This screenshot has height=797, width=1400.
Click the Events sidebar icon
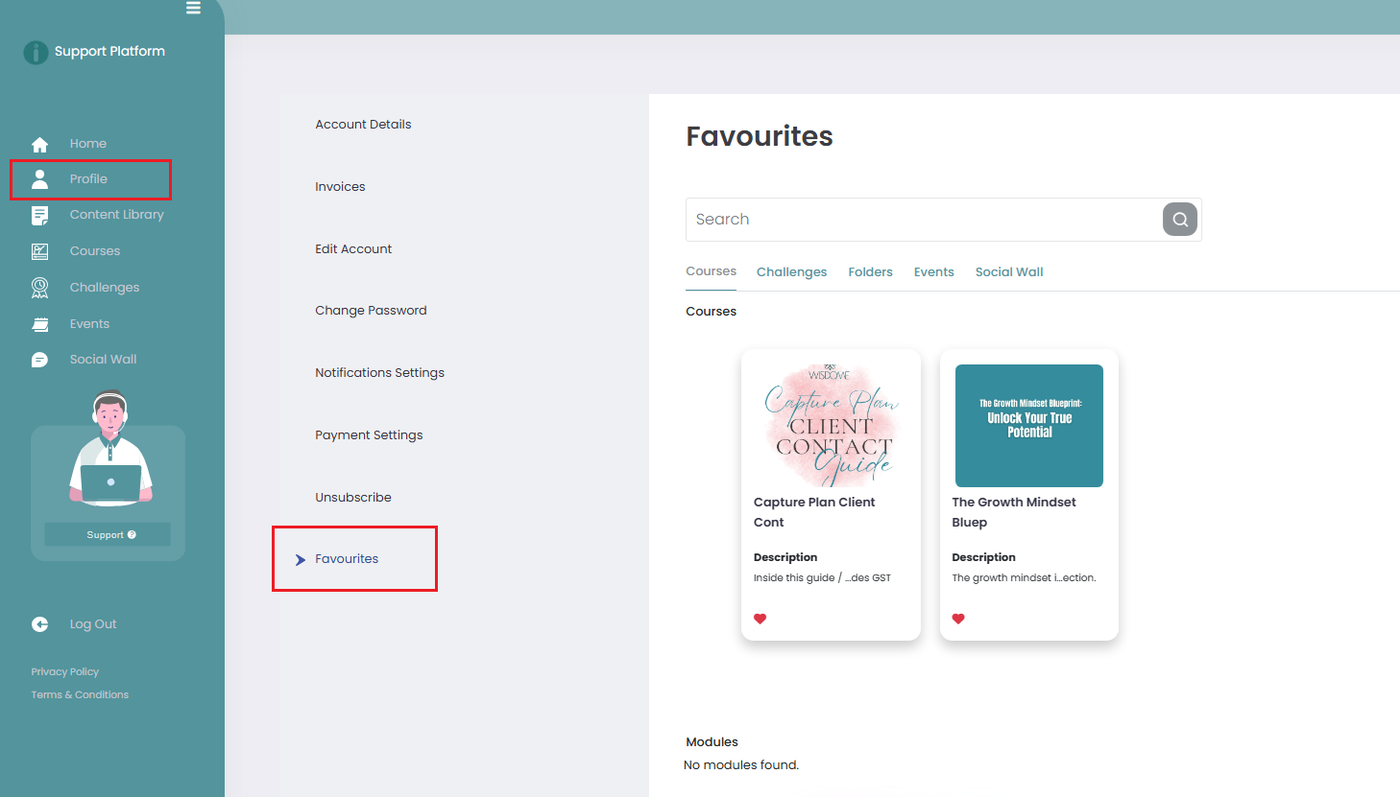[40, 324]
